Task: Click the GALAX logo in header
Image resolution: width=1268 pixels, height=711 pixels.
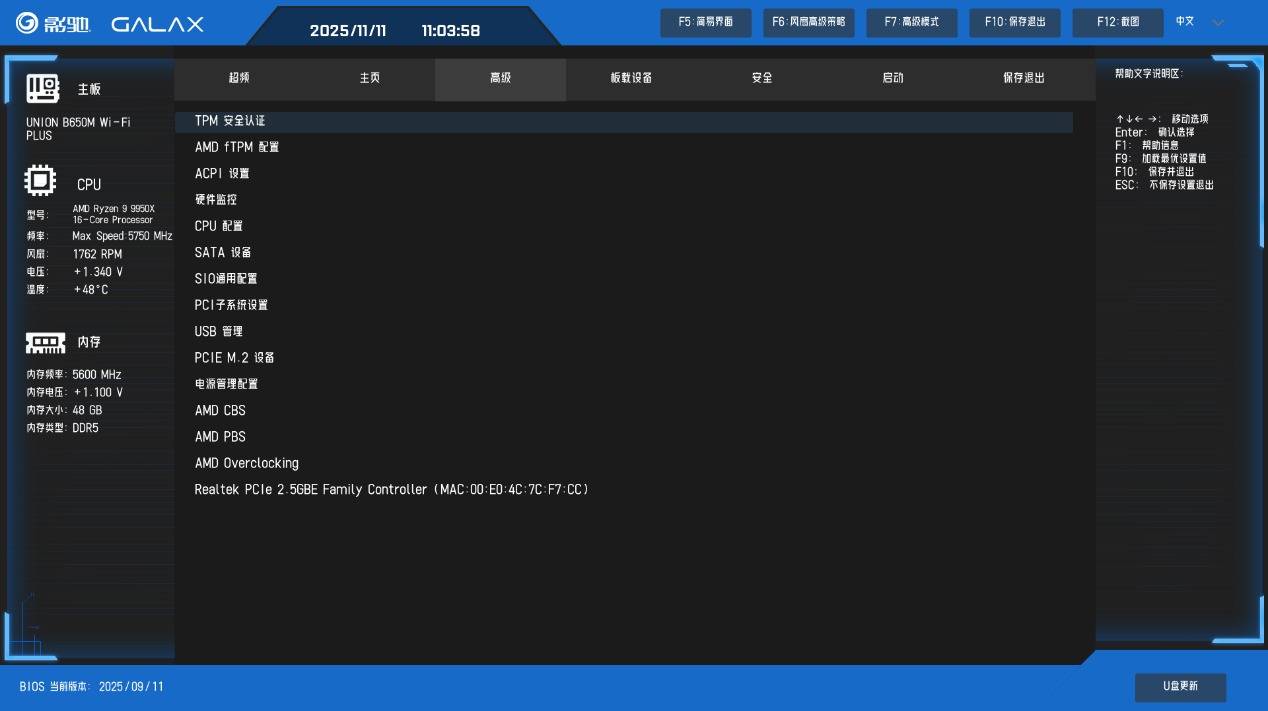Action: tap(157, 24)
